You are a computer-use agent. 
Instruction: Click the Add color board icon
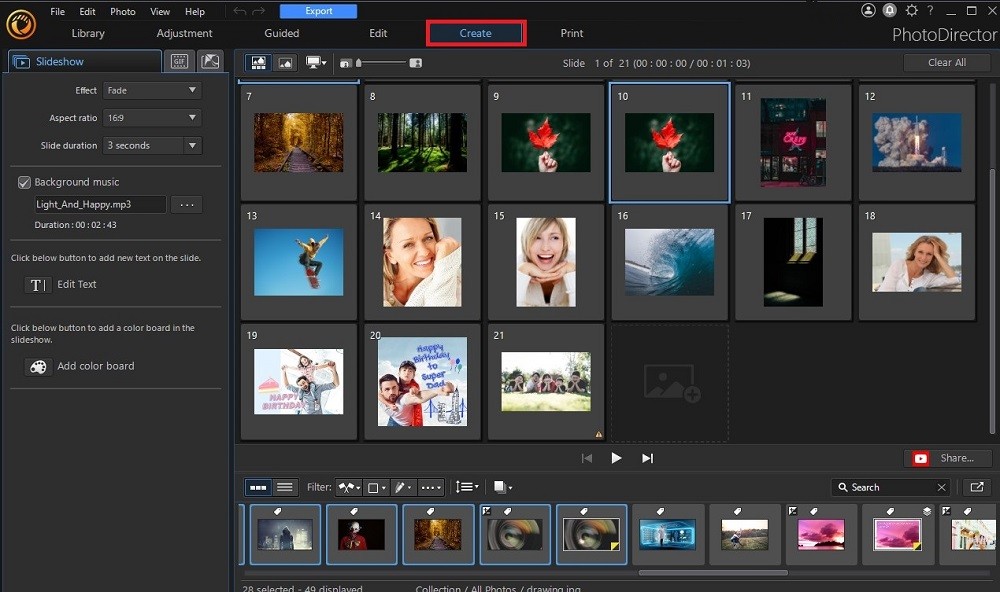tap(37, 366)
